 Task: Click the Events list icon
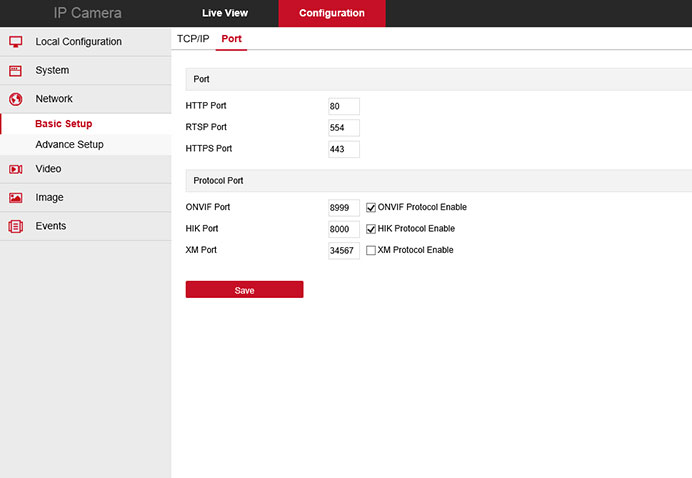pyautogui.click(x=15, y=226)
